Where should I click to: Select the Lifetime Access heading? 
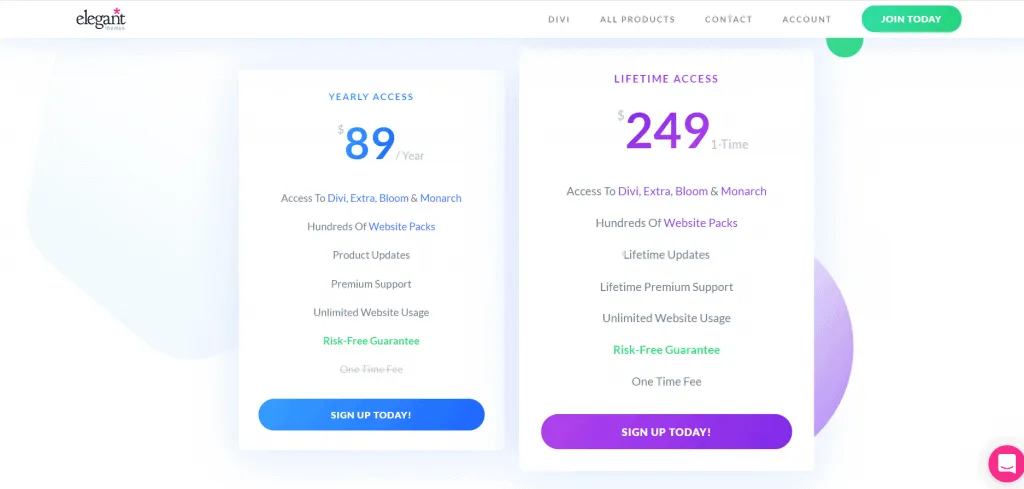tap(666, 79)
